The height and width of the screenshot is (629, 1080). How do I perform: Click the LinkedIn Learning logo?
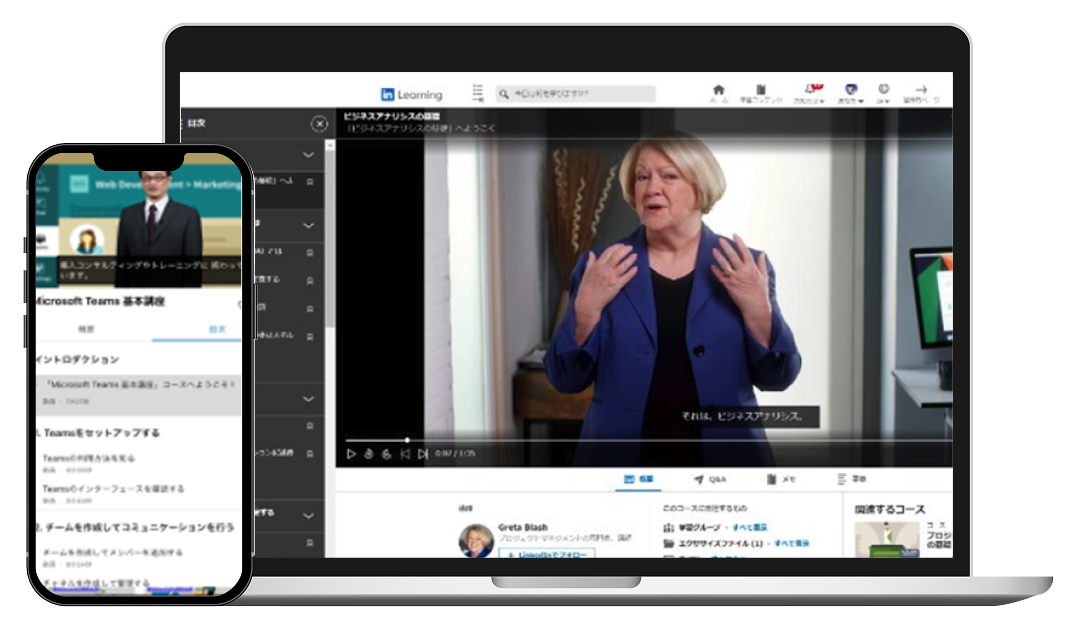[x=411, y=94]
